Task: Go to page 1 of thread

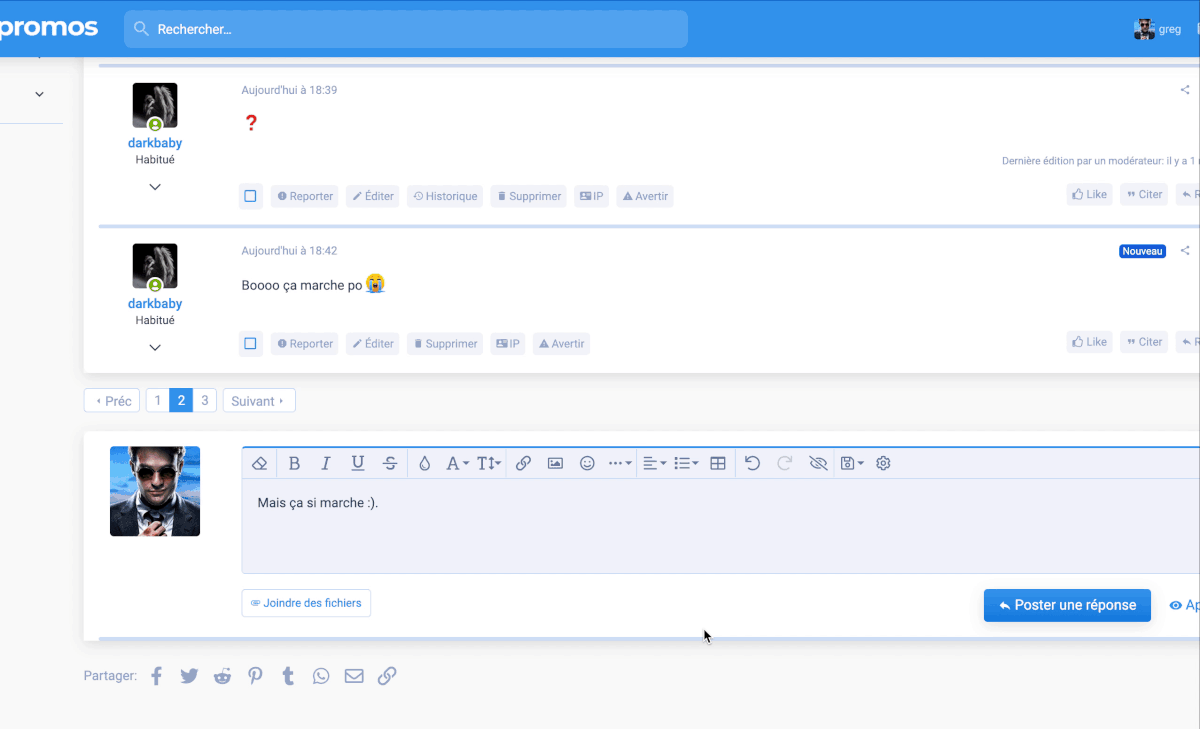Action: coord(157,401)
